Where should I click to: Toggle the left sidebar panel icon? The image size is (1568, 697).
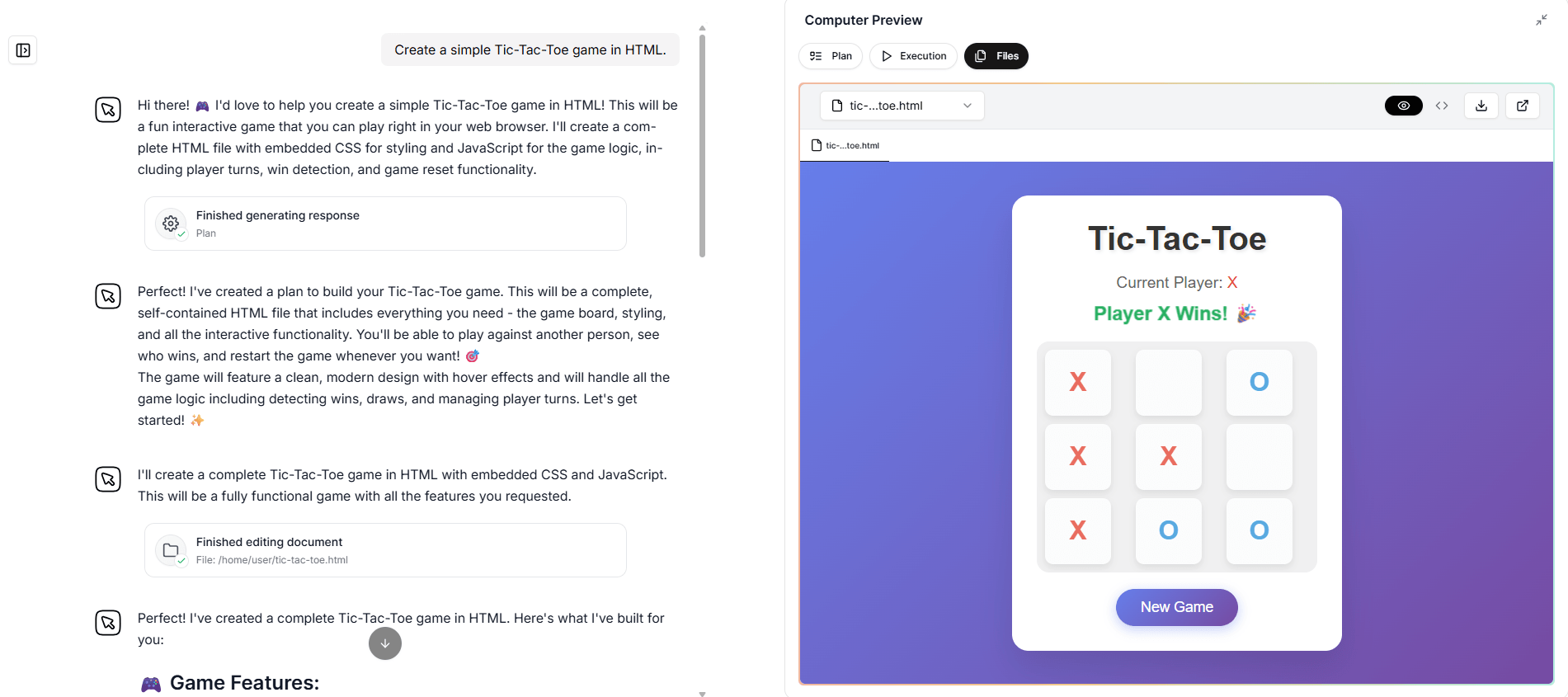click(23, 50)
